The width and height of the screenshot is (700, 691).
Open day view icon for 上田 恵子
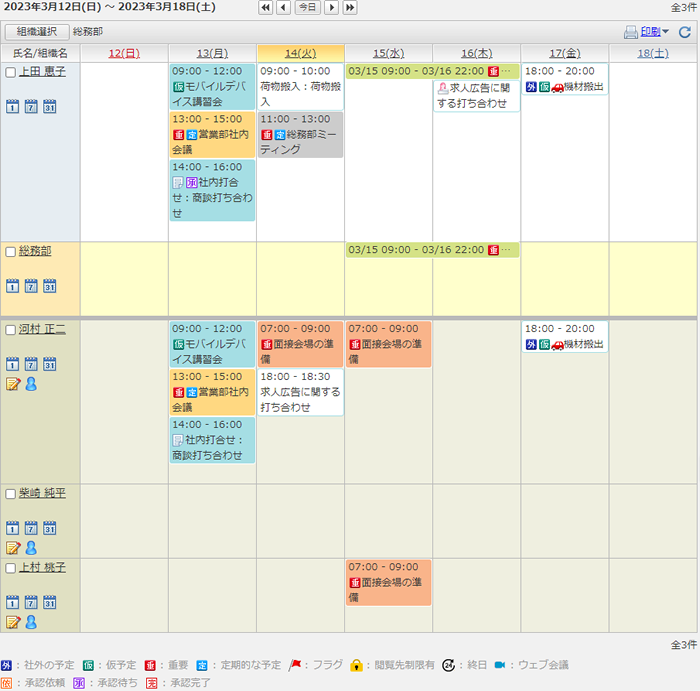pos(13,106)
